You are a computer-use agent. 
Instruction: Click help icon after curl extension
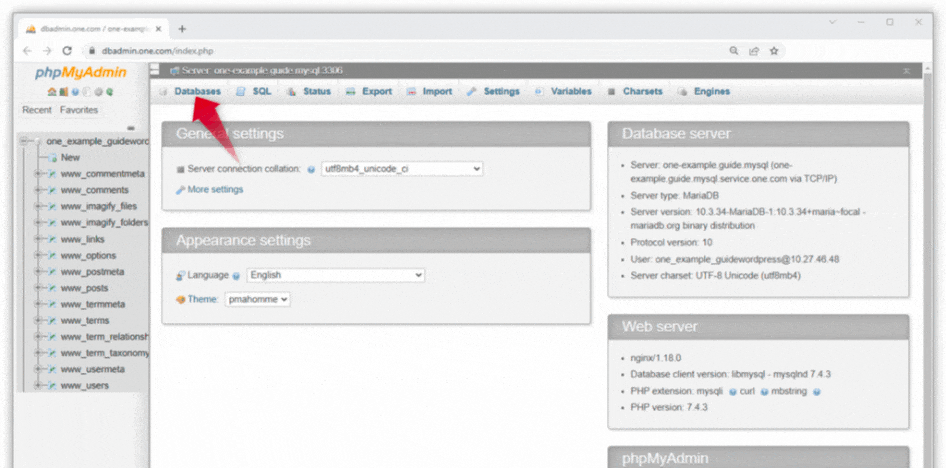(764, 391)
